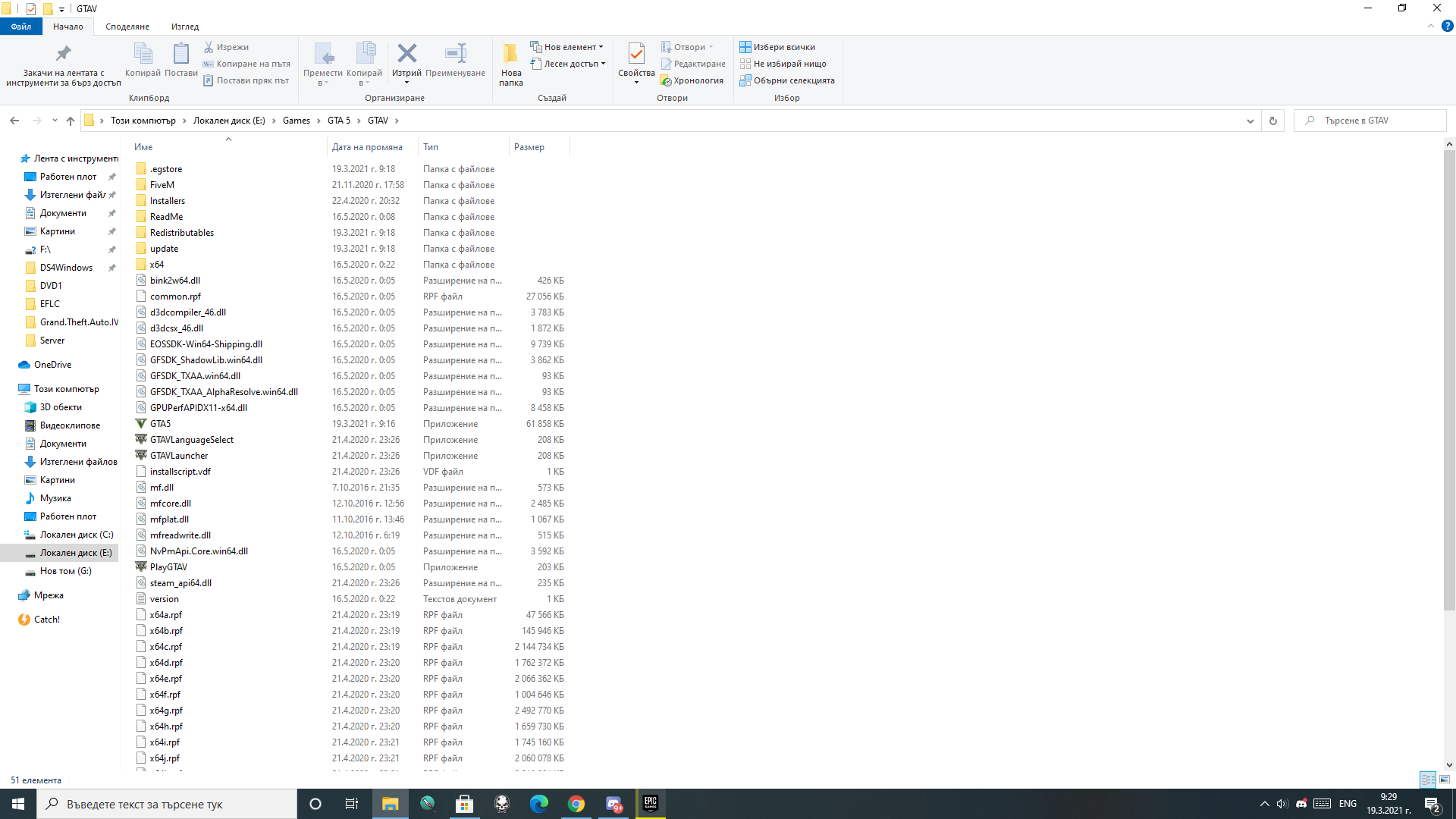The width and height of the screenshot is (1456, 819).
Task: Open the Изглед ribbon tab
Action: coord(185,27)
